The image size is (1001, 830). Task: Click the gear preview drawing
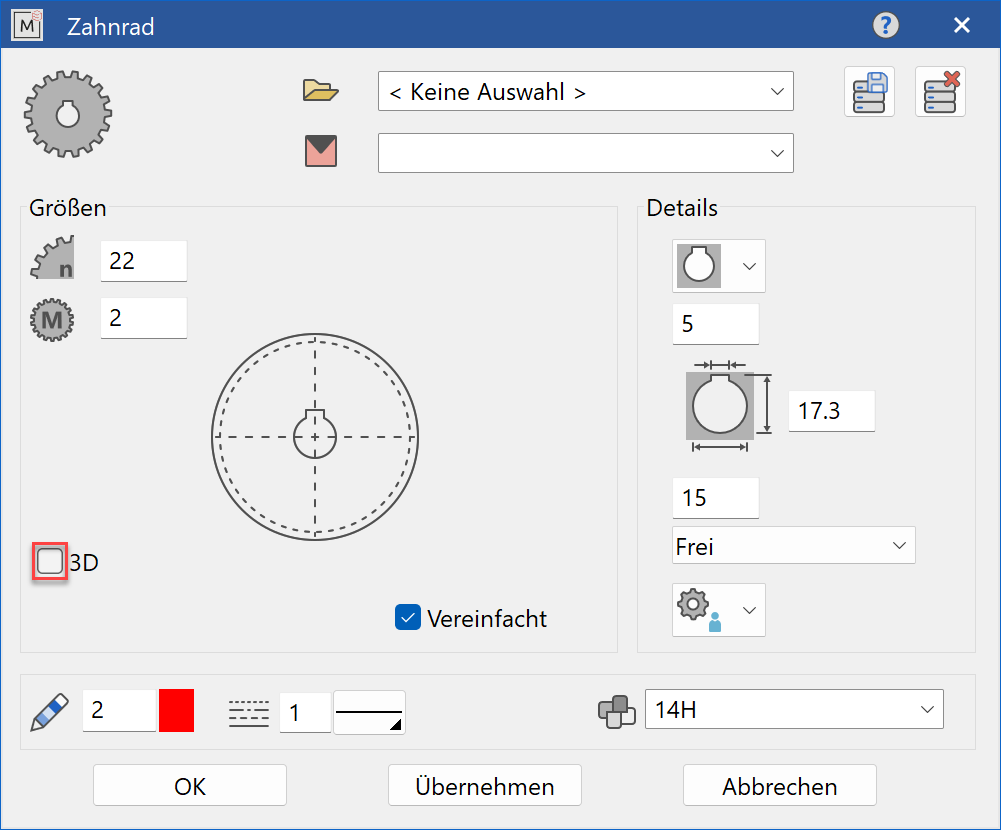(x=315, y=437)
